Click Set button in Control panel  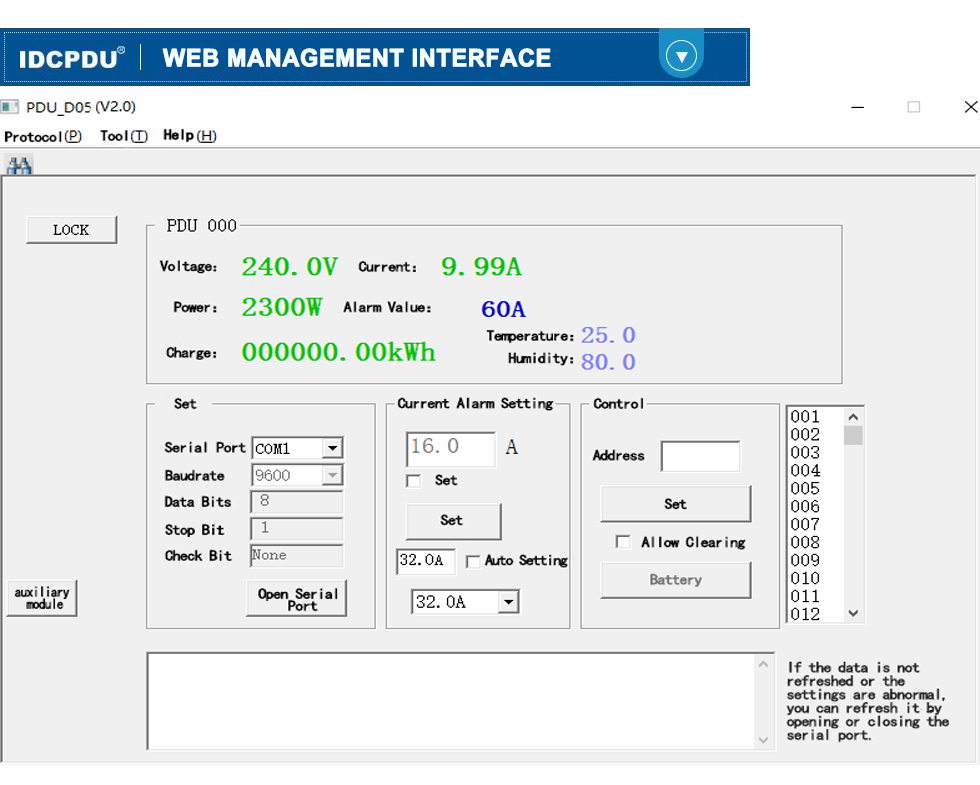[676, 504]
